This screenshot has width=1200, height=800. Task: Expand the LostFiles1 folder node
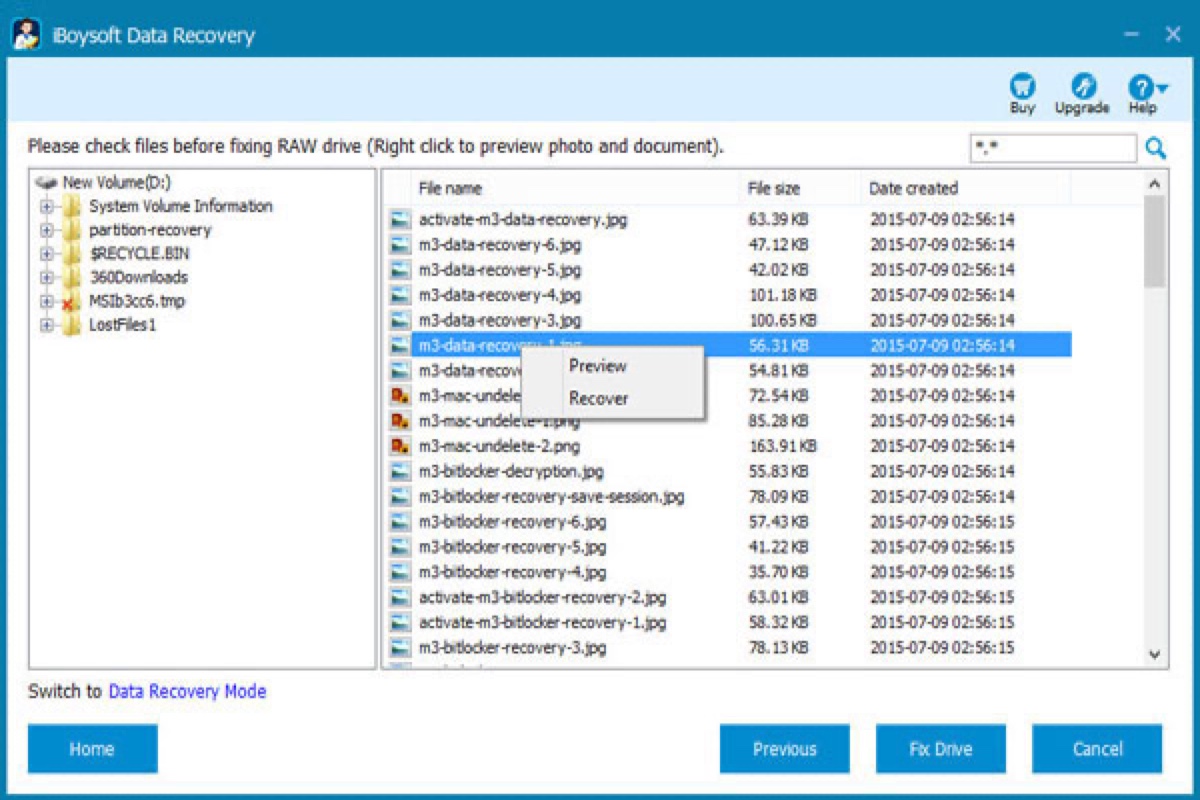click(x=46, y=326)
